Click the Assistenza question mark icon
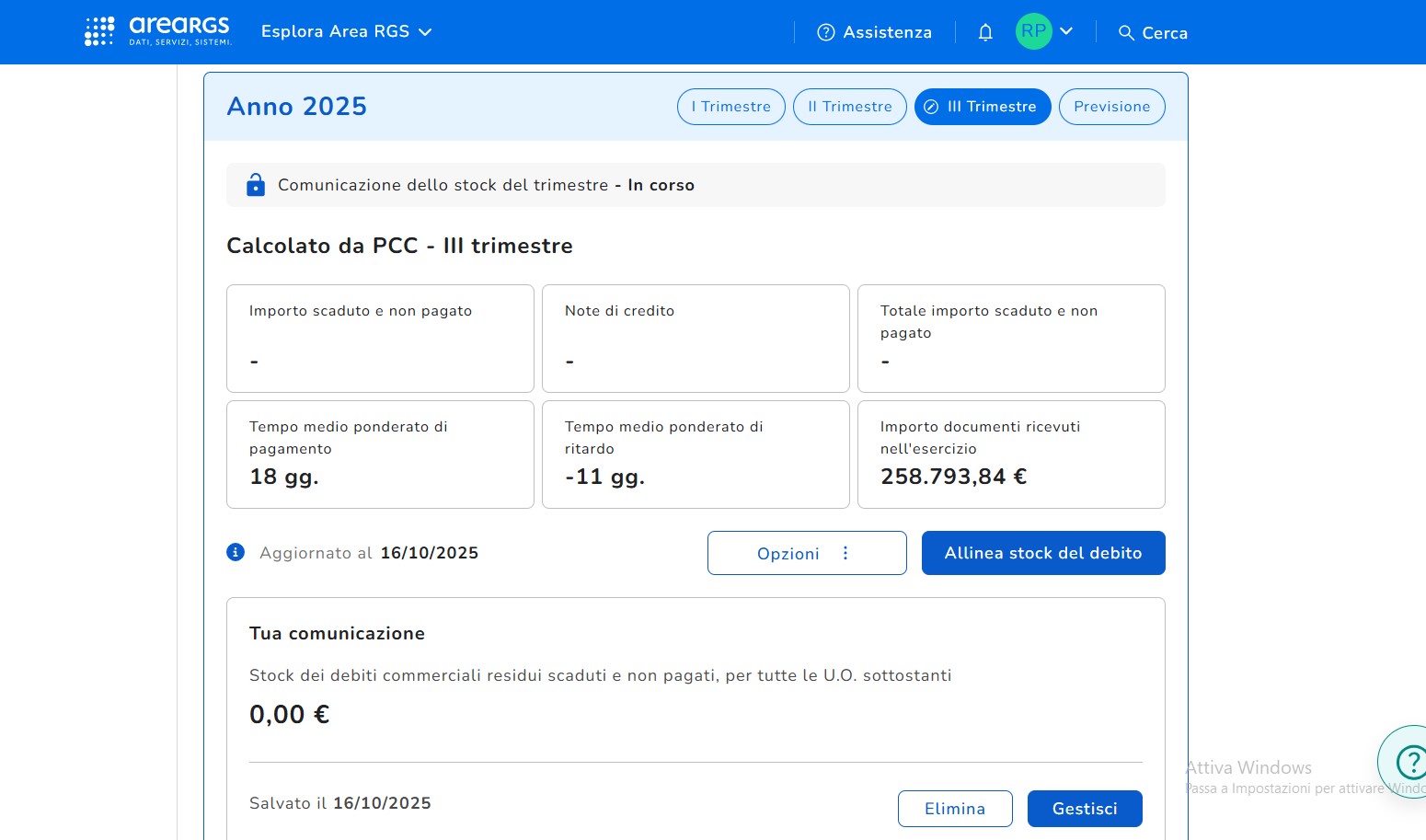 826,32
